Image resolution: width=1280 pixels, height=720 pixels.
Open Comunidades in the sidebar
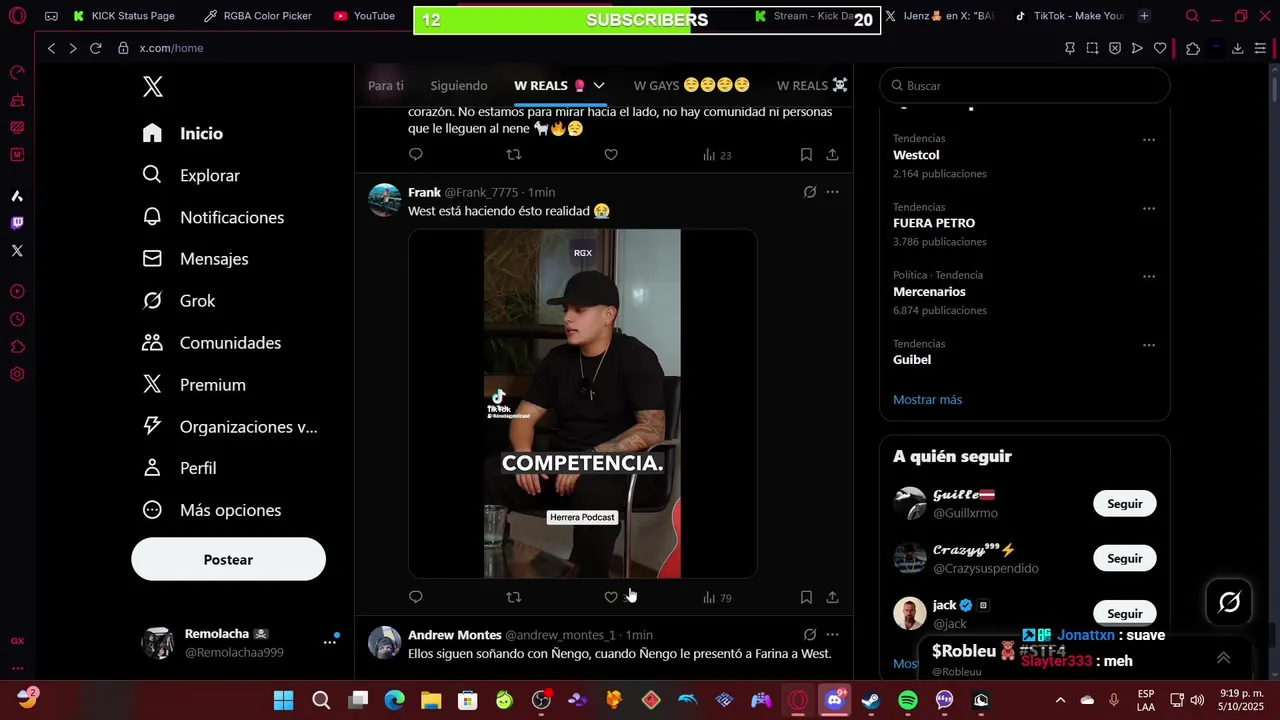pyautogui.click(x=212, y=343)
